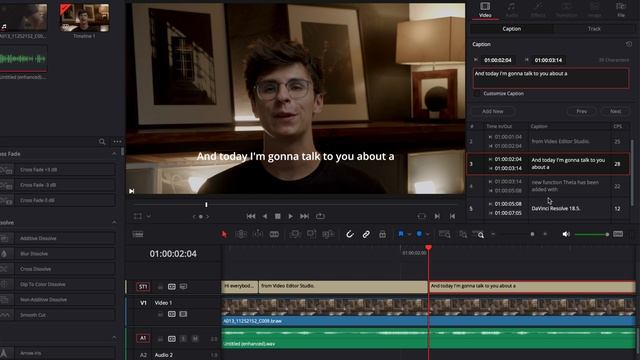This screenshot has height=360, width=640.
Task: Click the Mark Out icon below viewer
Action: [452, 216]
